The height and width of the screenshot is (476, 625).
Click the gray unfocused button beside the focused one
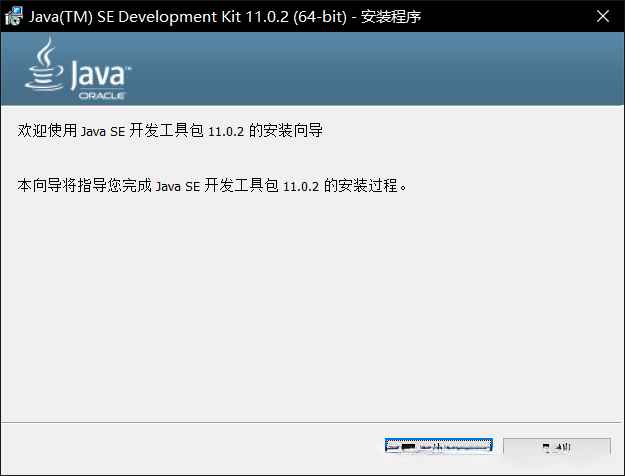556,446
